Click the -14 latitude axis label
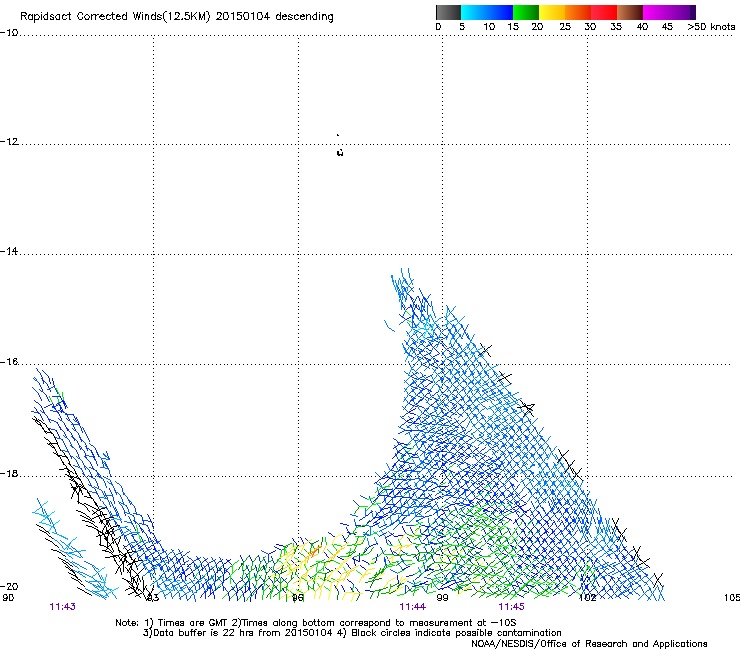Viewport: 740px width, 650px height. [x=9, y=251]
